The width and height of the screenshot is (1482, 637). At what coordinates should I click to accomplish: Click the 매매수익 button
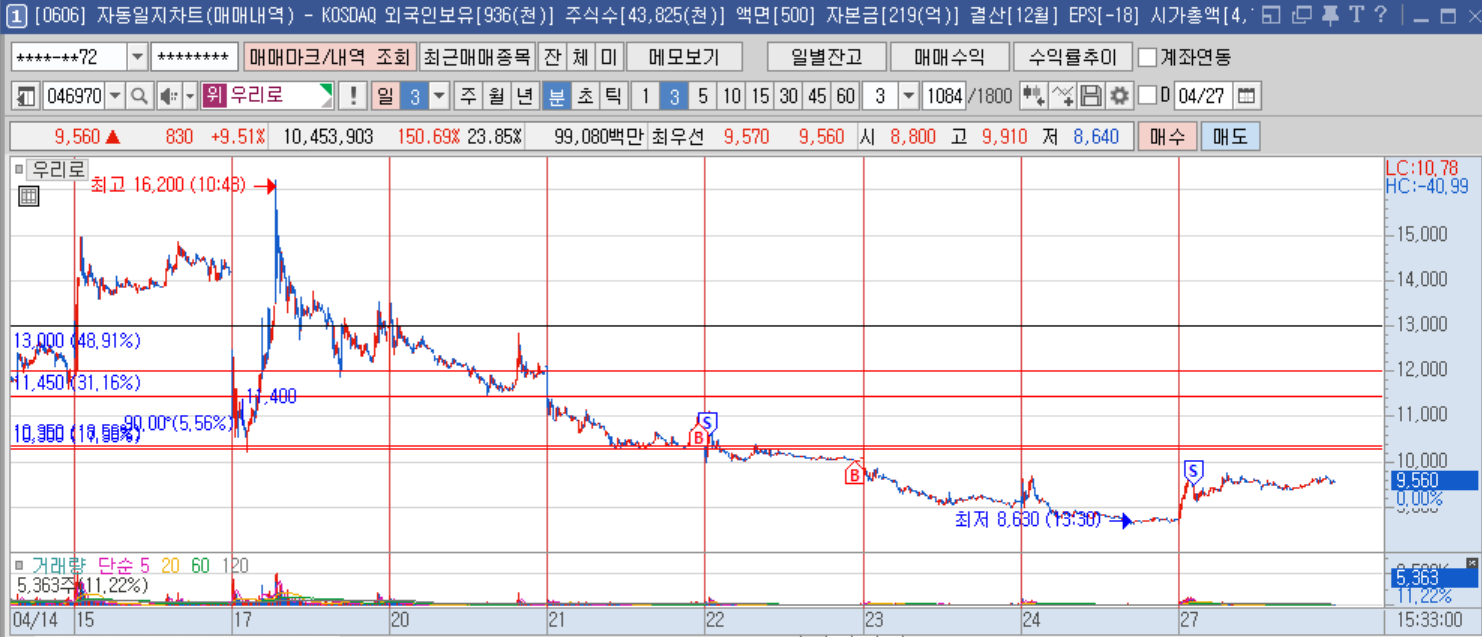949,57
